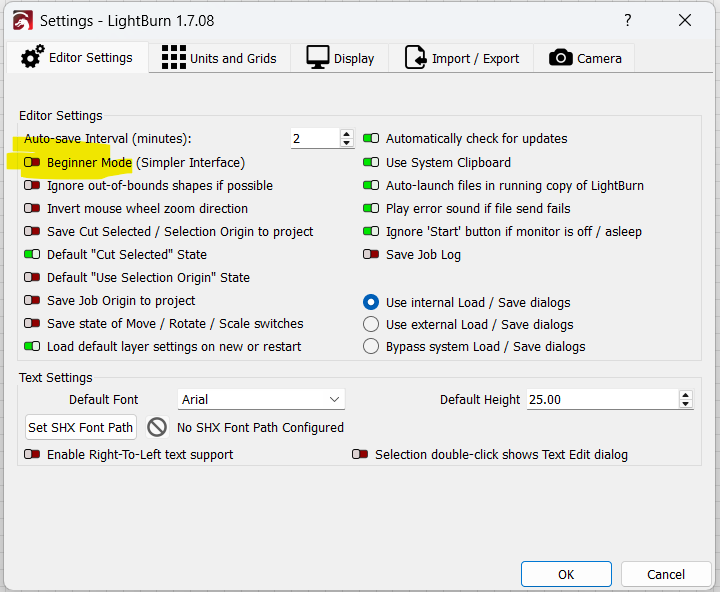Switch to the Camera tab
The image size is (720, 592).
click(585, 58)
